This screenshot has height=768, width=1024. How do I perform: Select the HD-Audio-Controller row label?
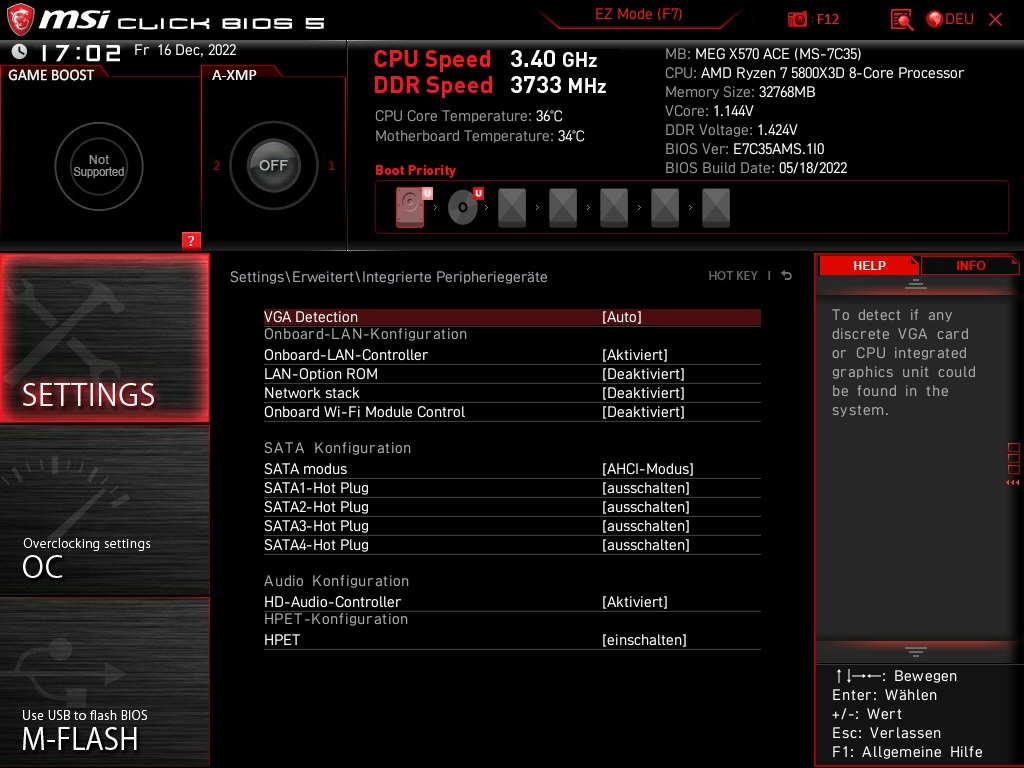pyautogui.click(x=332, y=601)
